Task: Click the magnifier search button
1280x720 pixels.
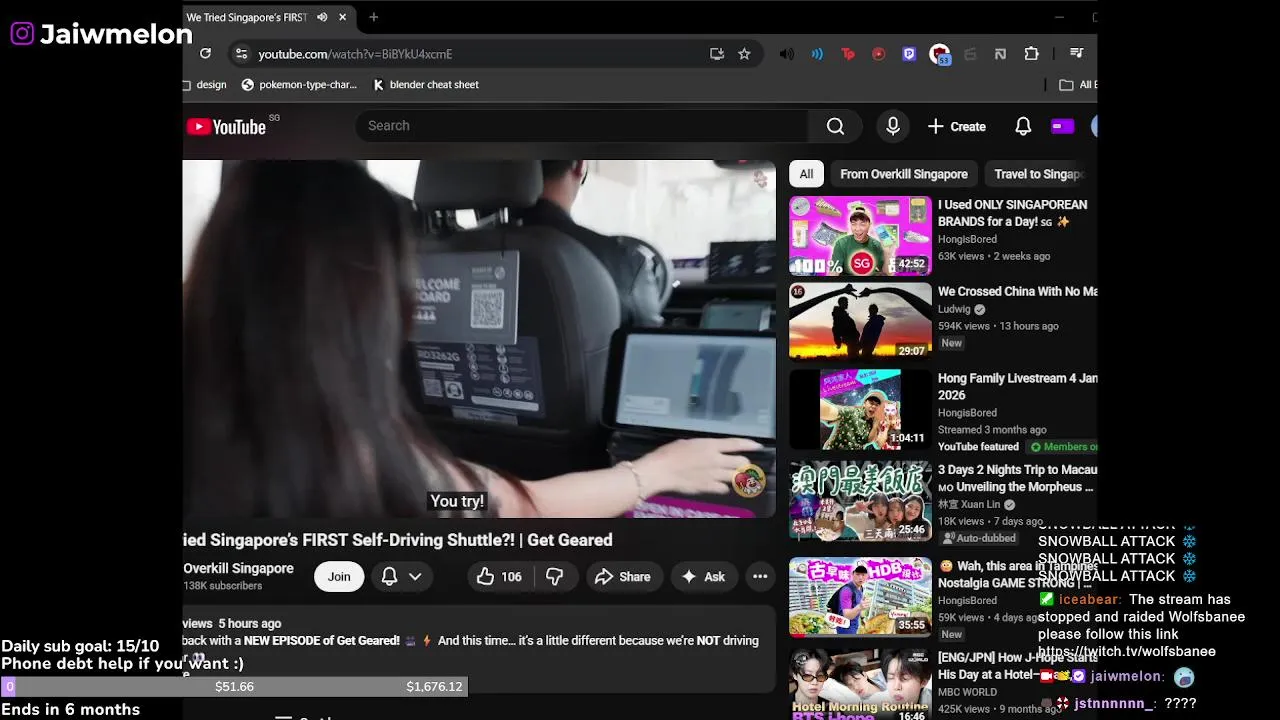Action: point(836,126)
